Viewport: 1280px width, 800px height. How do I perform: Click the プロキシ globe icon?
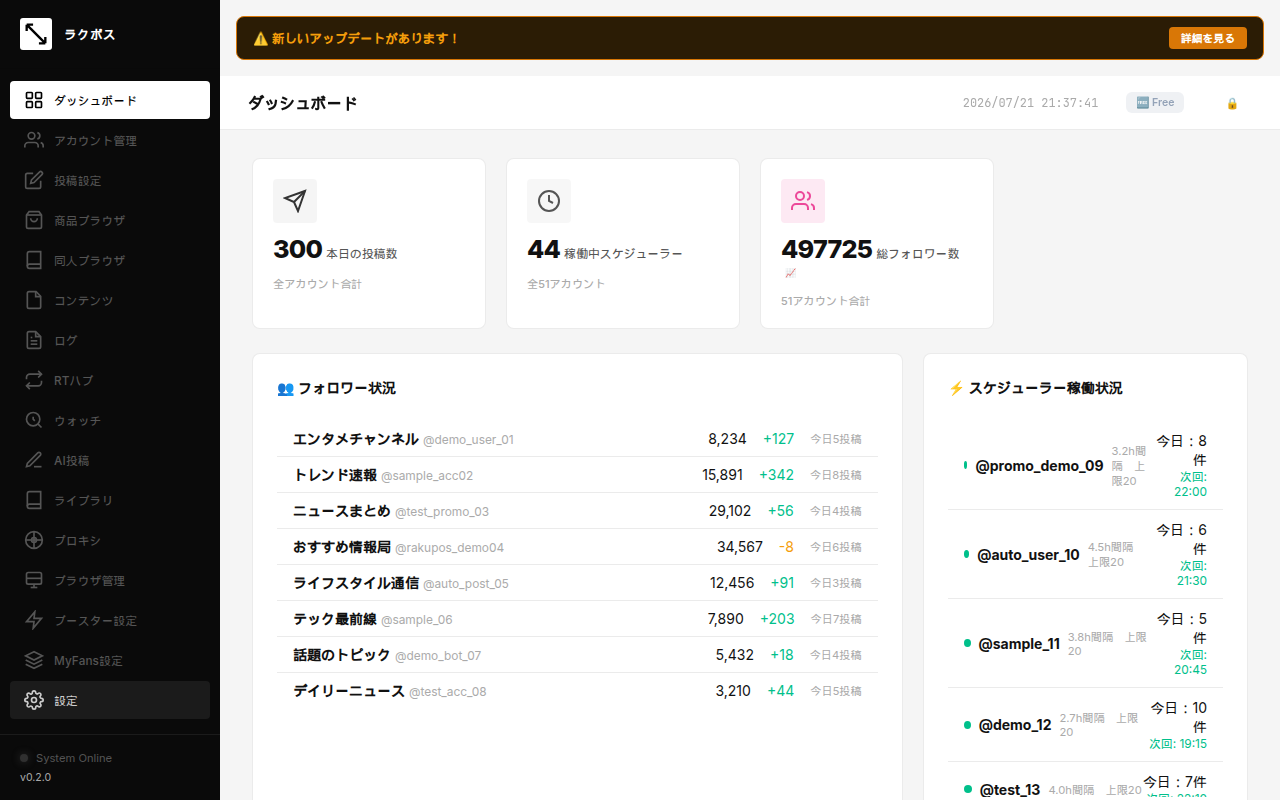click(x=34, y=540)
